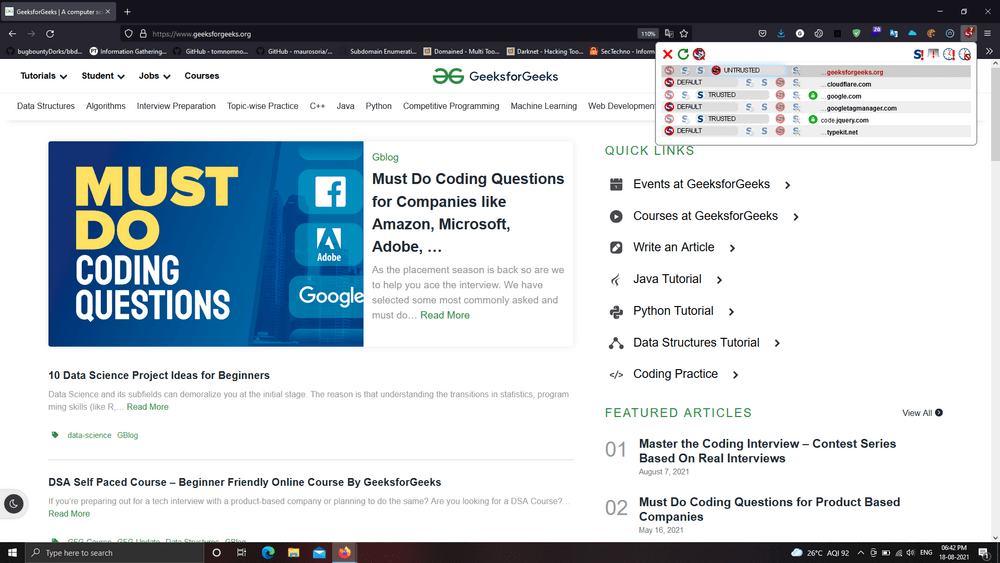Click Must Do Coding Questions banner image
The width and height of the screenshot is (1000, 563).
[206, 244]
